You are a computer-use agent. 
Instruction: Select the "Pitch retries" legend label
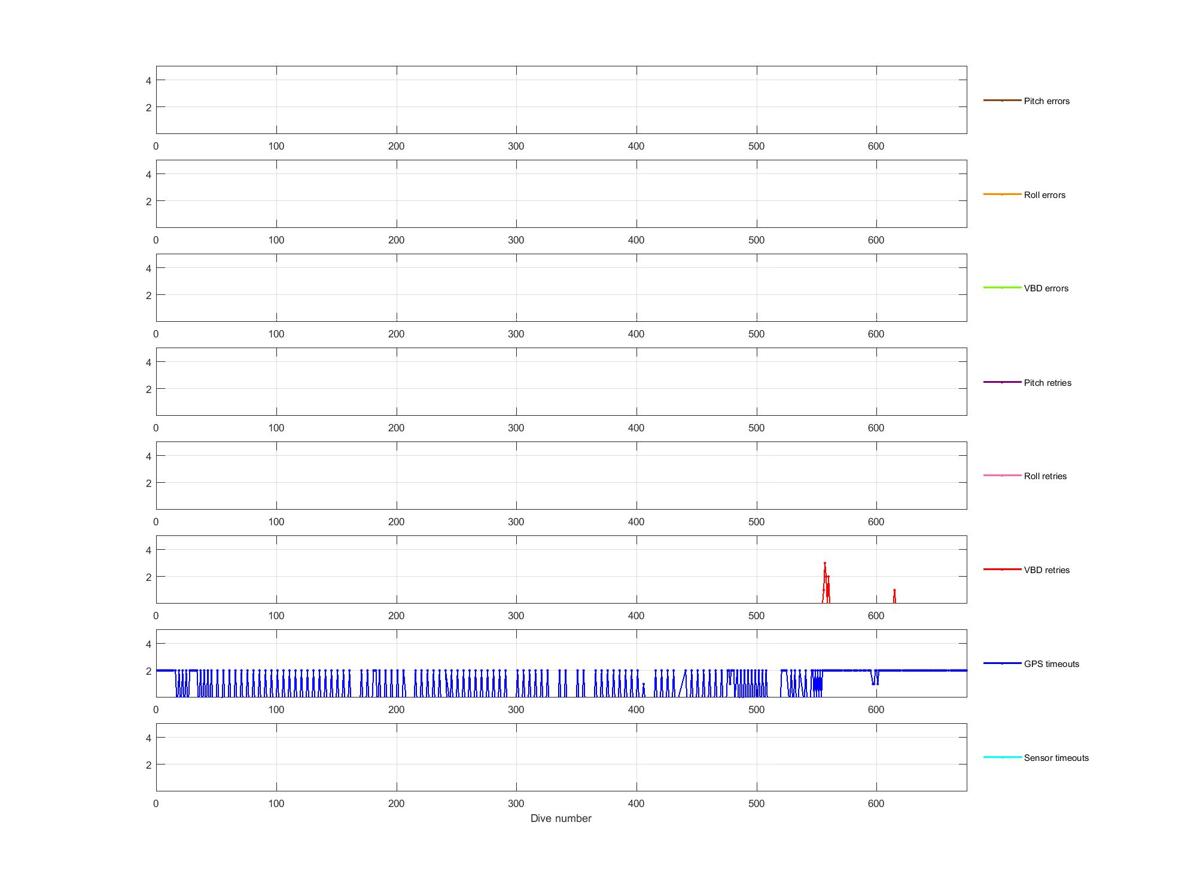pyautogui.click(x=1047, y=383)
